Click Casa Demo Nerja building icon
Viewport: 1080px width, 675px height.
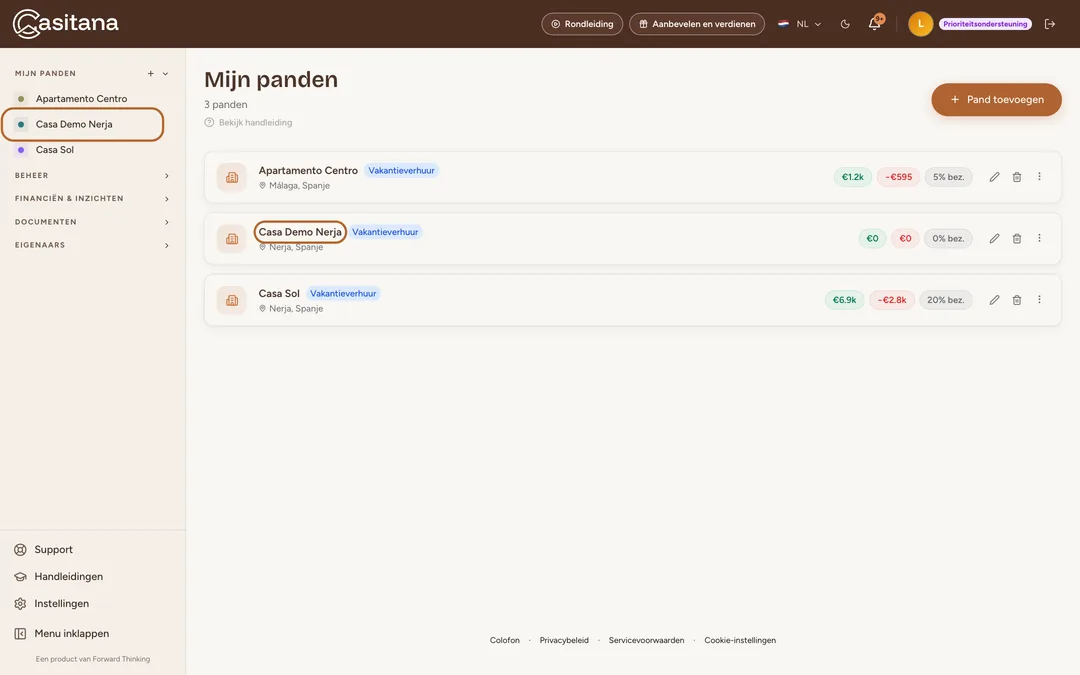(232, 238)
